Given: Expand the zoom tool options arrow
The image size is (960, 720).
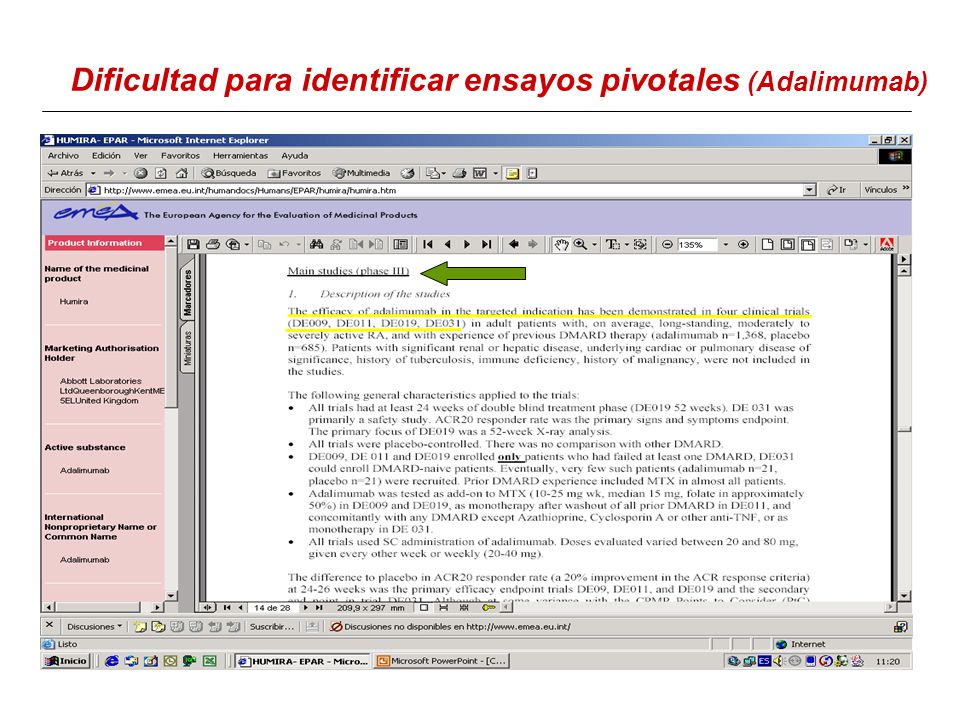Looking at the screenshot, I should (594, 245).
